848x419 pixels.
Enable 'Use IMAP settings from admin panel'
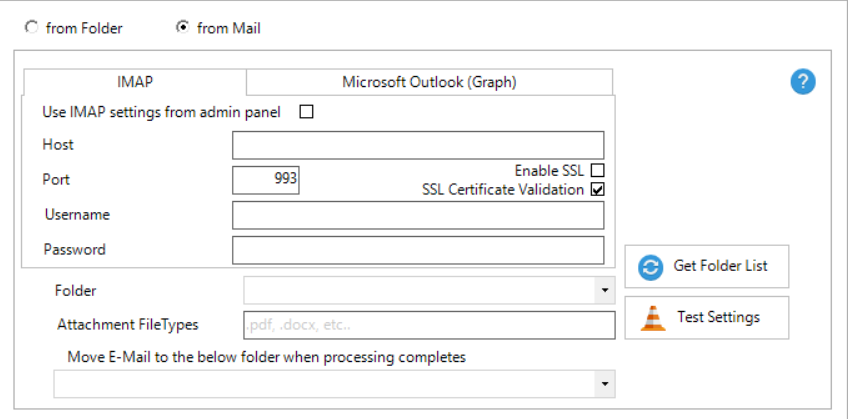point(307,112)
